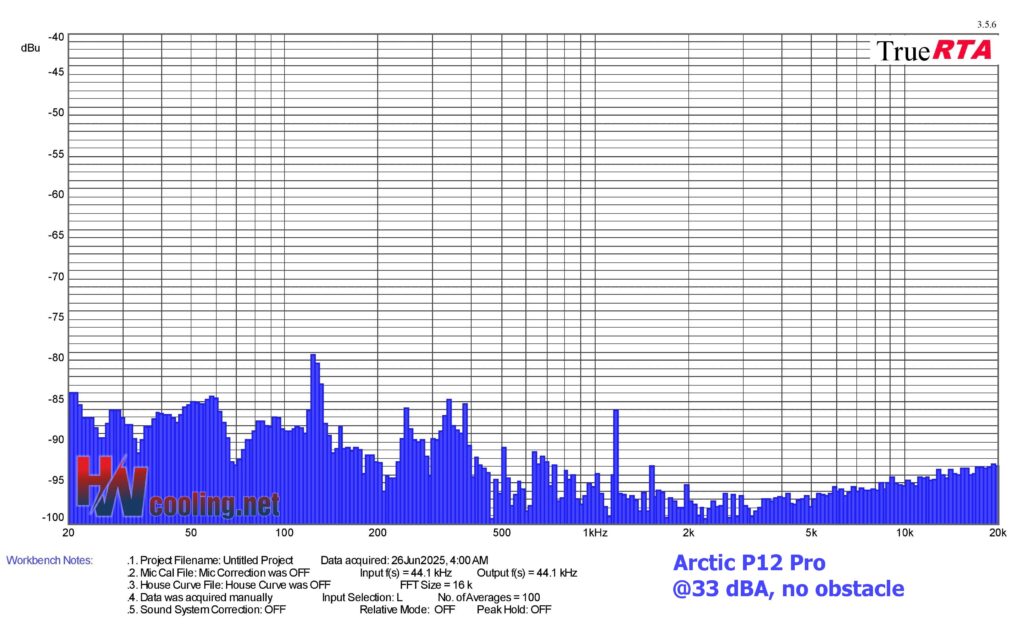The width and height of the screenshot is (1024, 624).
Task: Click the -40 level axis label
Action: click(56, 37)
